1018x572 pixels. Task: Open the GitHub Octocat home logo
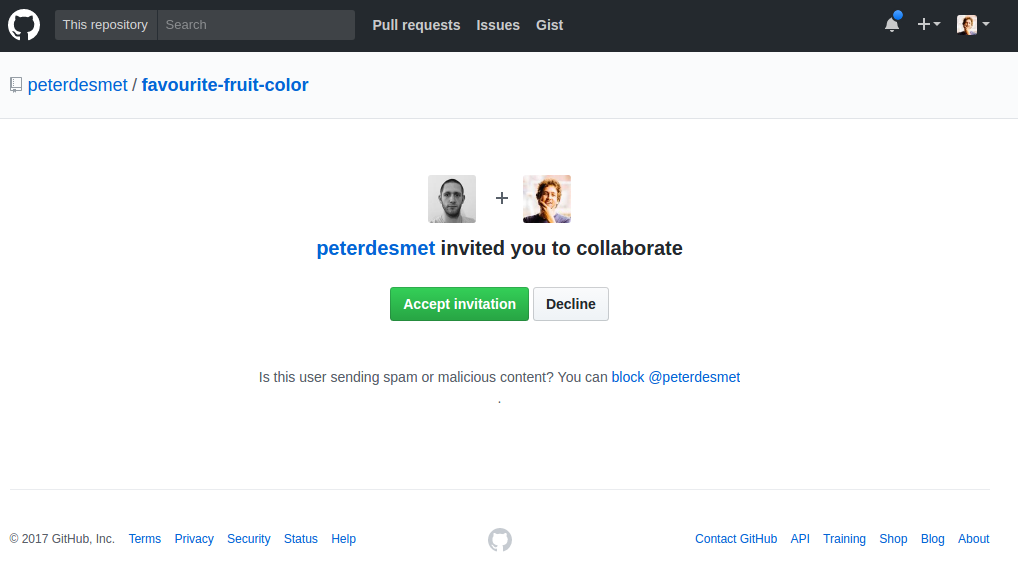24,25
